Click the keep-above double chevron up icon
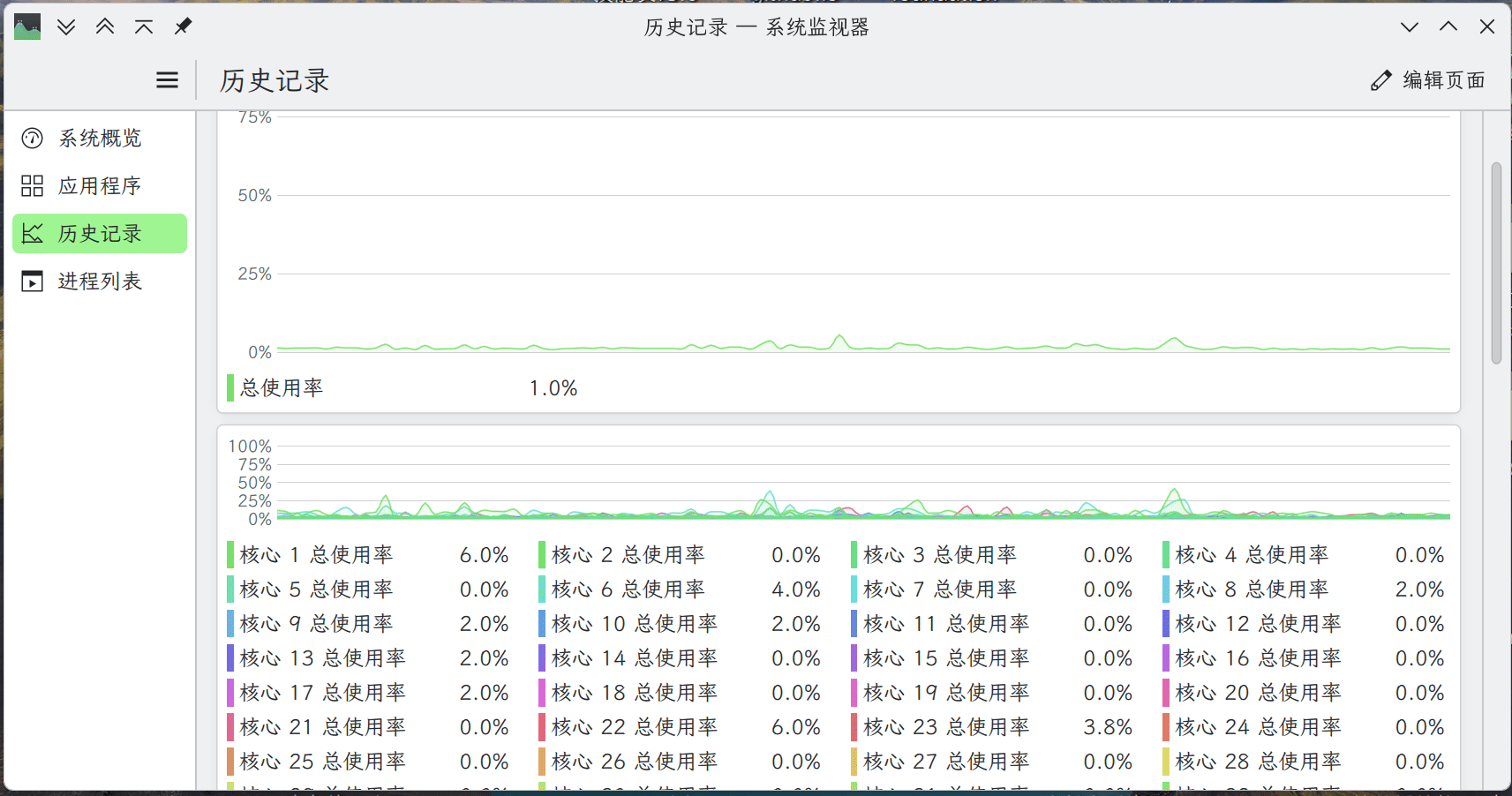 coord(105,26)
